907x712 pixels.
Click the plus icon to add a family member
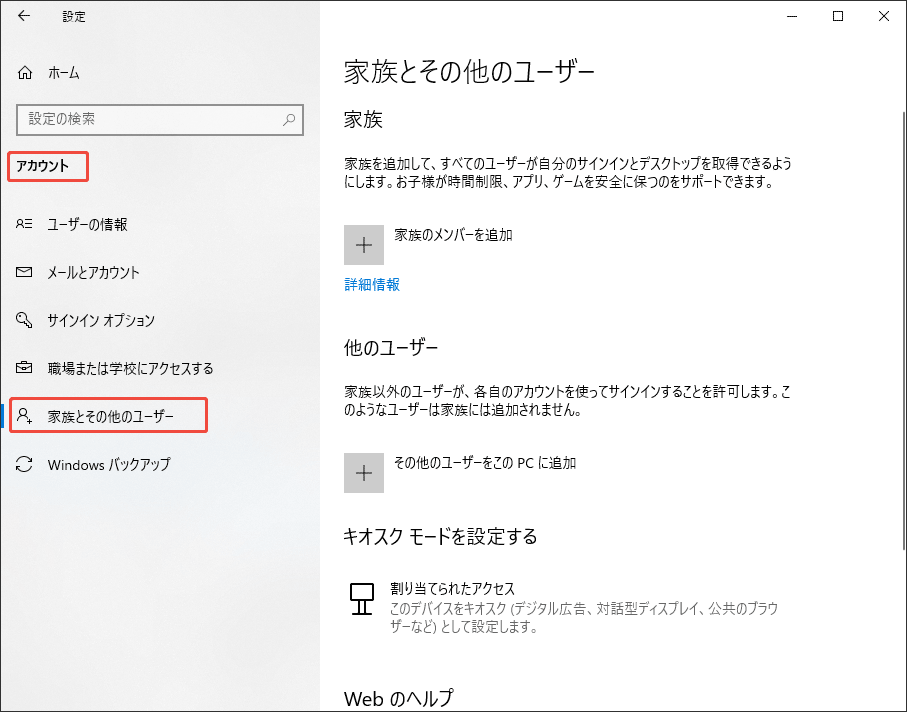363,244
